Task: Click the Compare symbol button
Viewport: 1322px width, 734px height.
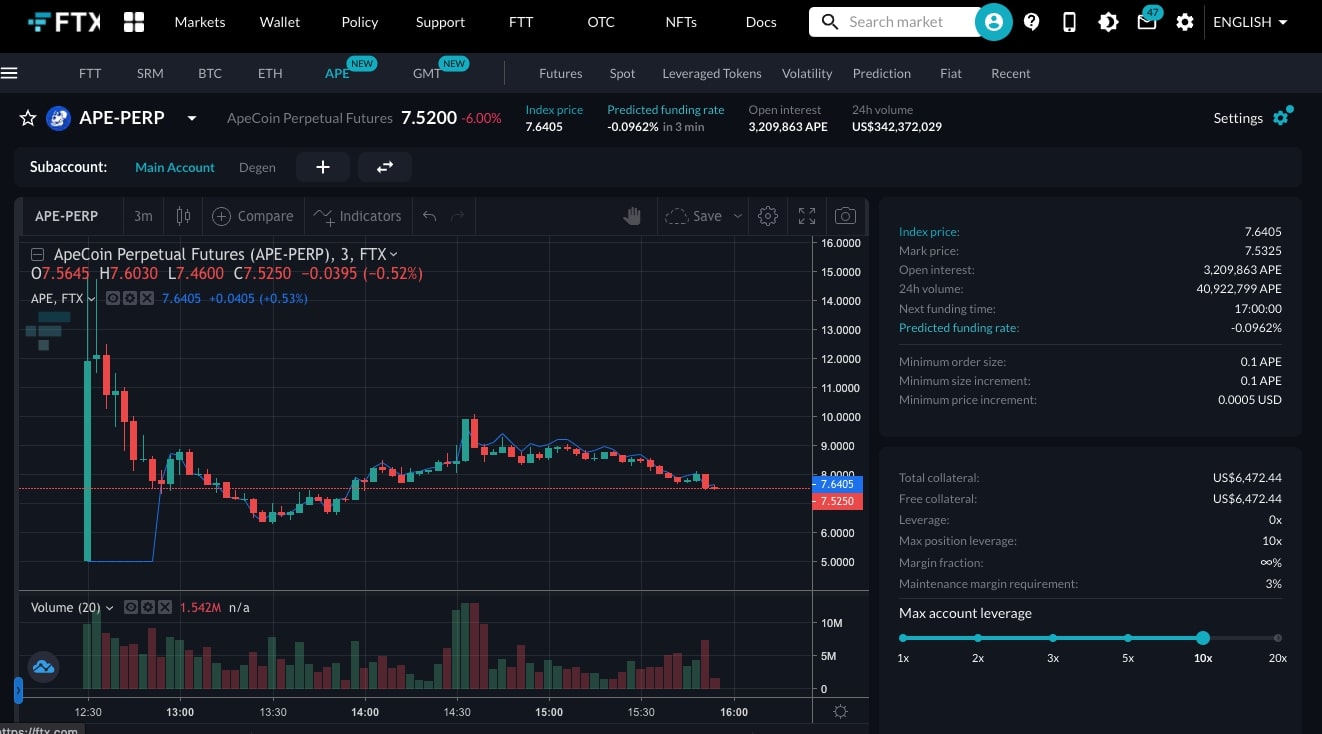Action: coord(253,216)
